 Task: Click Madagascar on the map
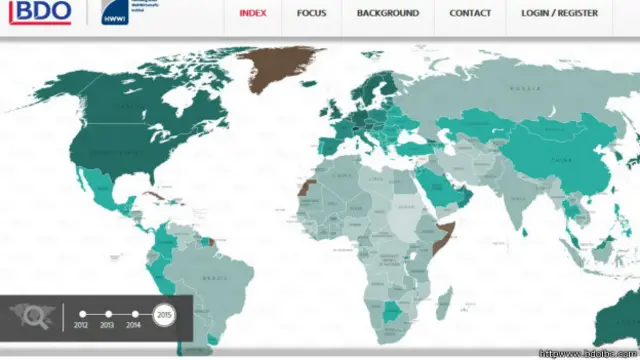click(444, 303)
